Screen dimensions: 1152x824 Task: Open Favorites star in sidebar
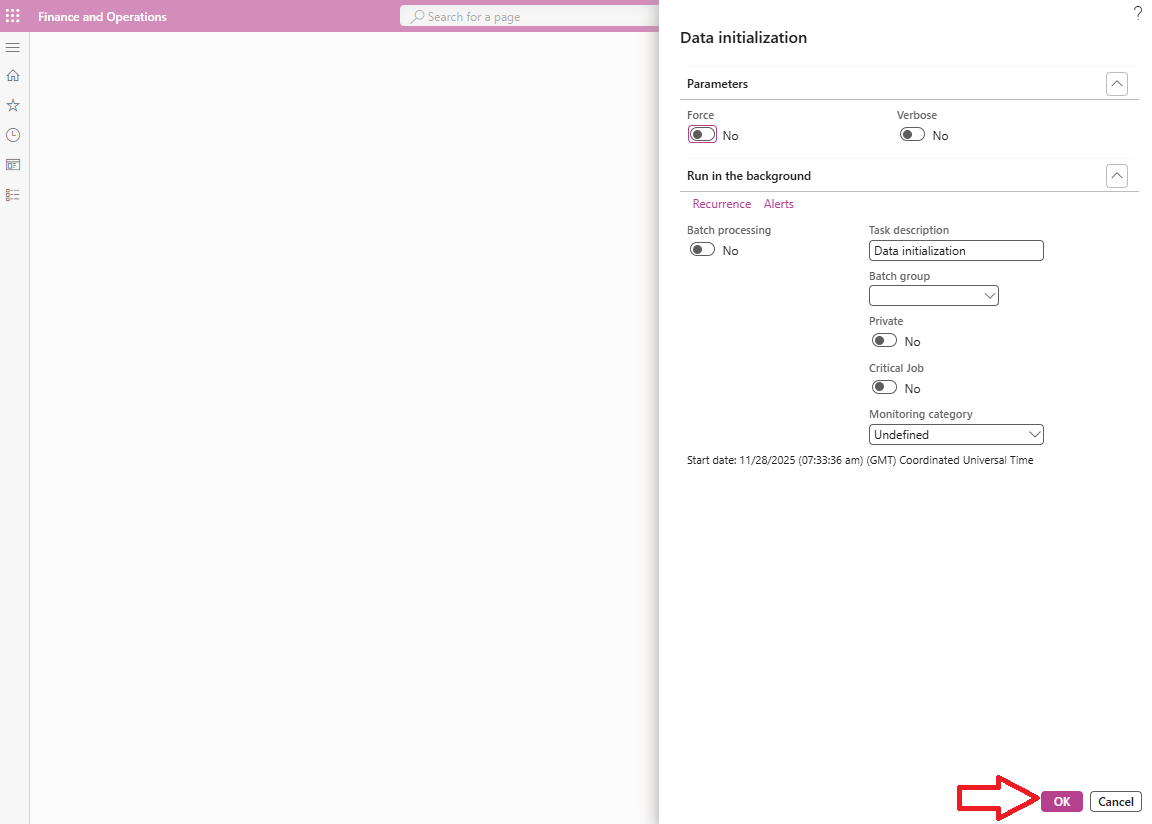pos(13,105)
